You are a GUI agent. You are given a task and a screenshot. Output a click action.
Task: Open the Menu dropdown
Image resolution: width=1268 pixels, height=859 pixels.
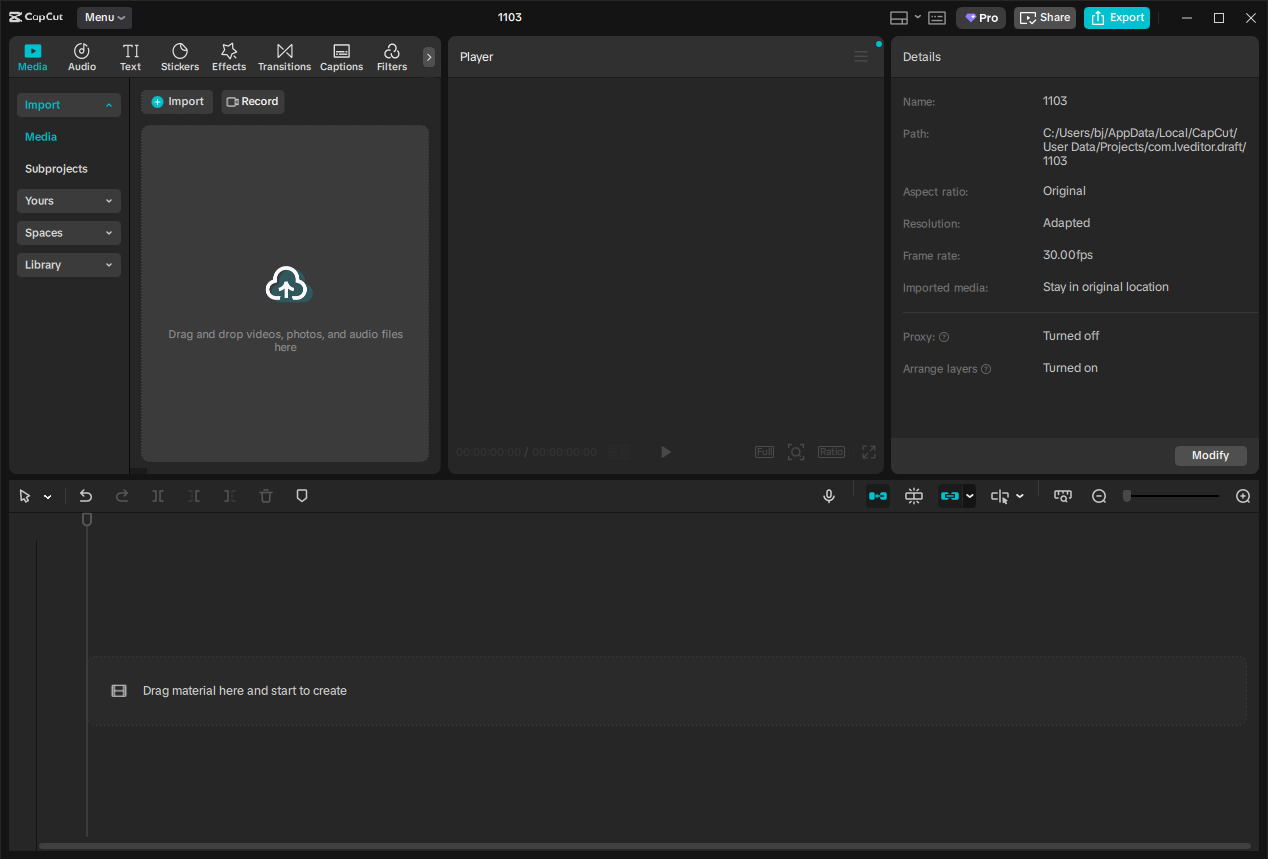click(104, 17)
